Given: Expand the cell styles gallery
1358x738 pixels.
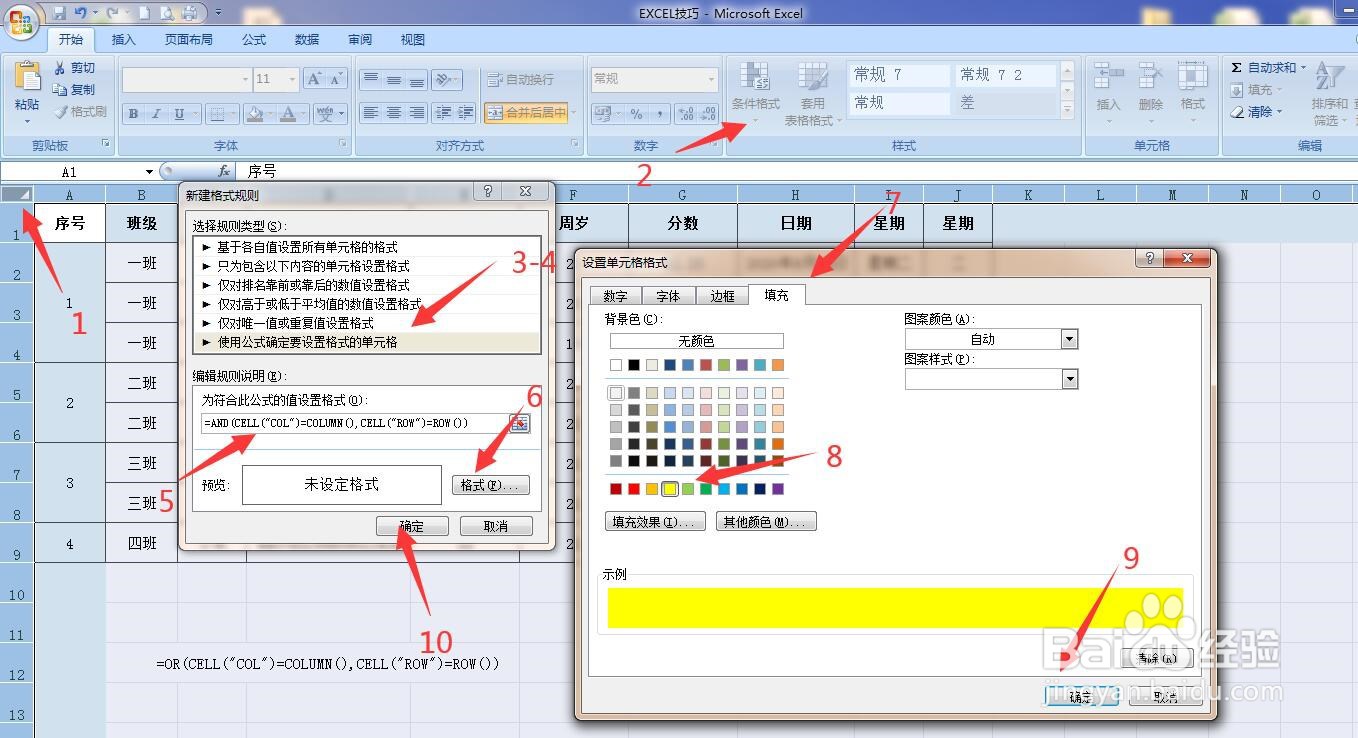Looking at the screenshot, I should (1068, 108).
